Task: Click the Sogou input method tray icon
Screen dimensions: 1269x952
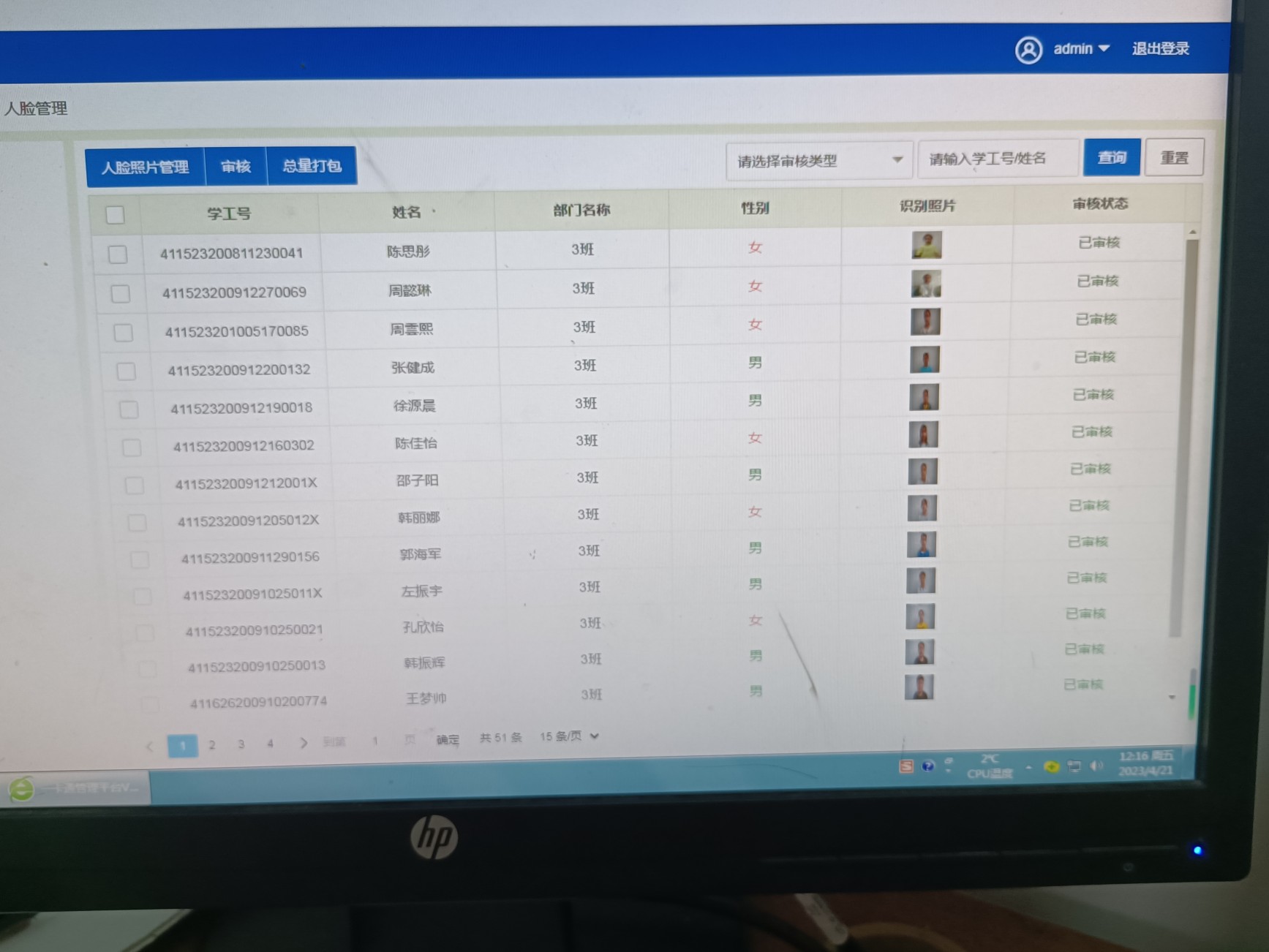Action: tap(905, 766)
